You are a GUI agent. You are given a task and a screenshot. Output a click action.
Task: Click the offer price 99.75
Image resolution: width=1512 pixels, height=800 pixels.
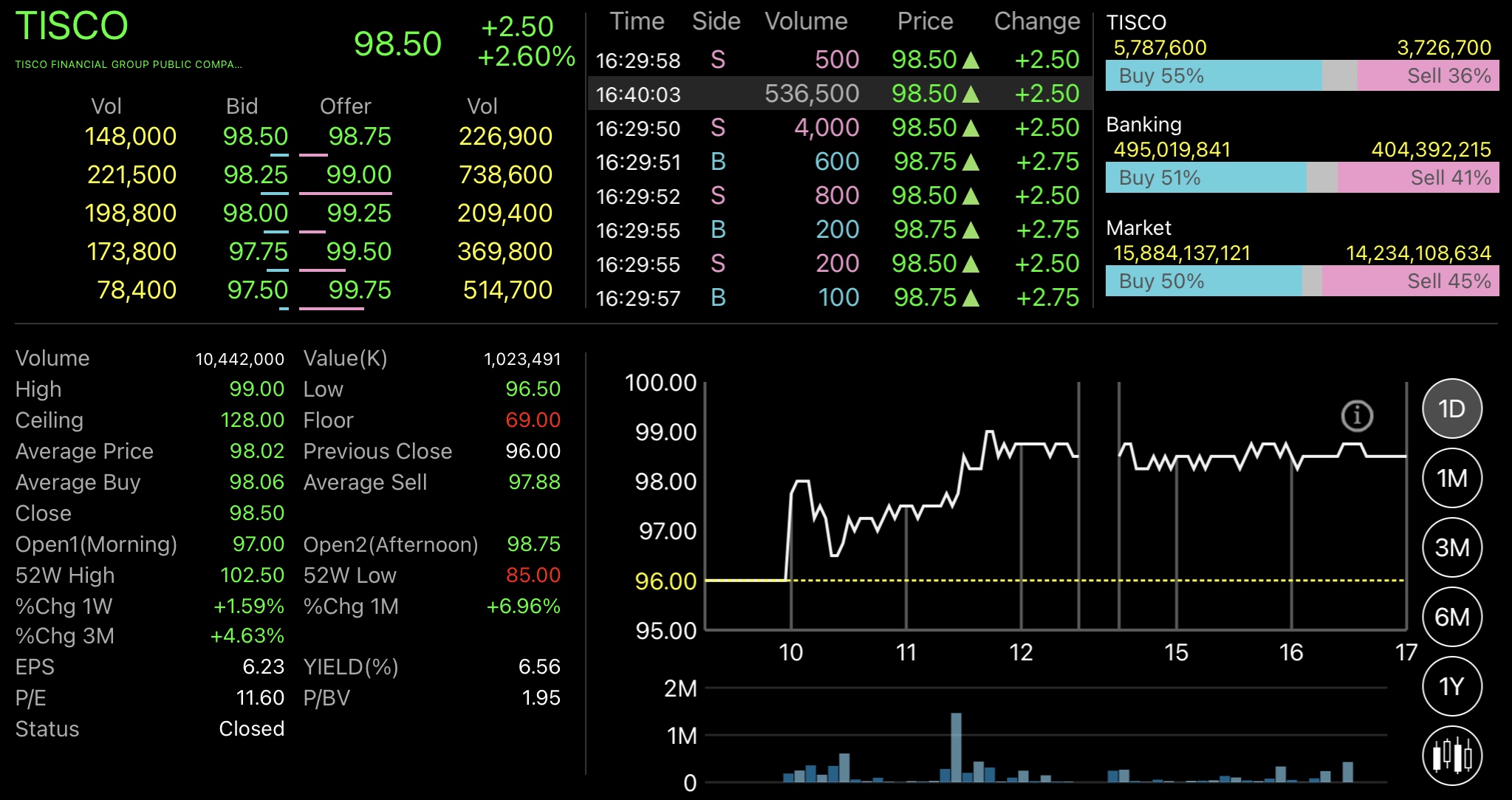(x=359, y=290)
